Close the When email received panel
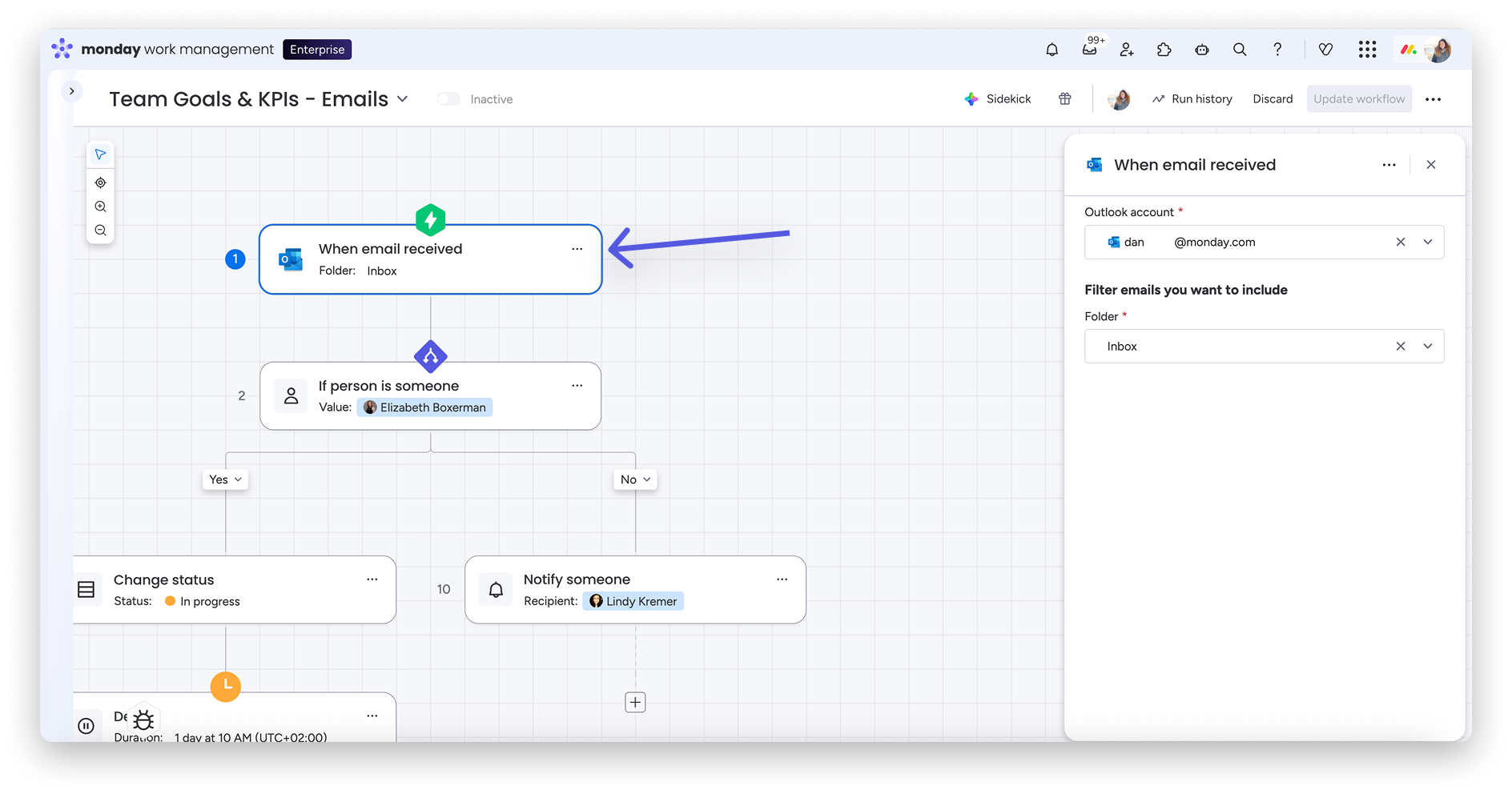The width and height of the screenshot is (1512, 794). click(1431, 165)
